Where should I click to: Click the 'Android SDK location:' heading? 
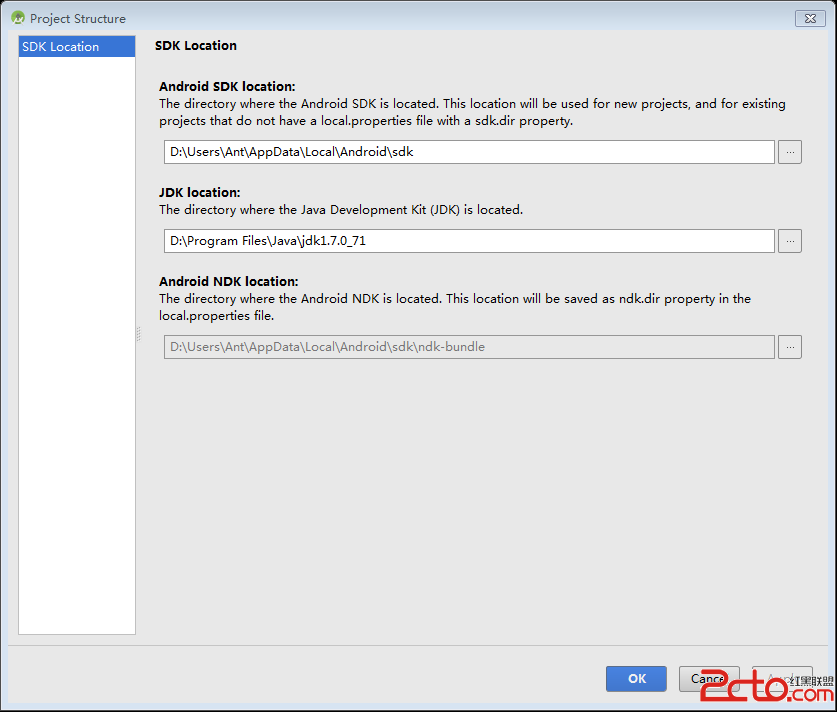tap(227, 86)
